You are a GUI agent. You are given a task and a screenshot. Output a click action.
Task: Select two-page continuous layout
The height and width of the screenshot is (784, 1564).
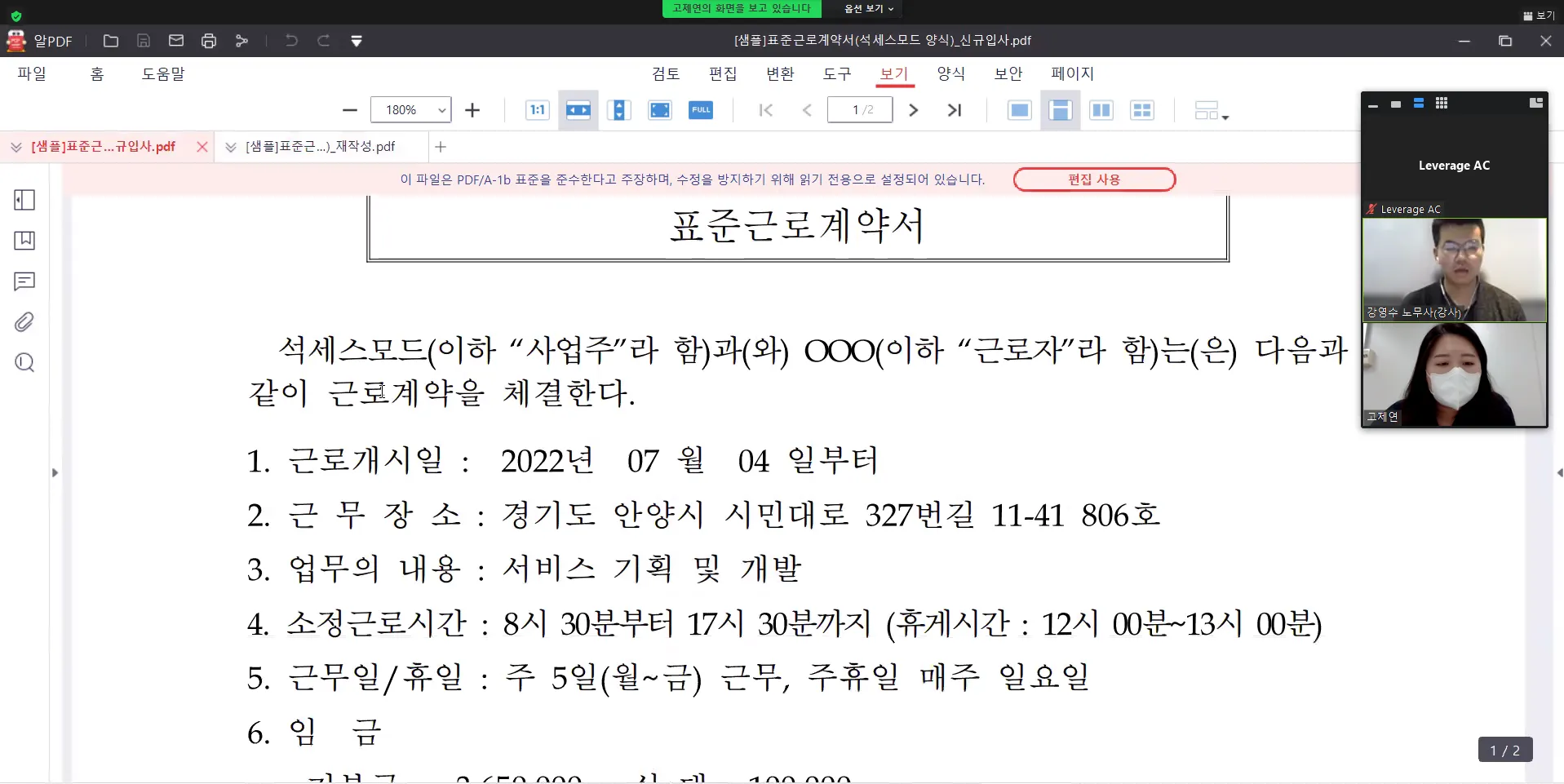[1142, 110]
